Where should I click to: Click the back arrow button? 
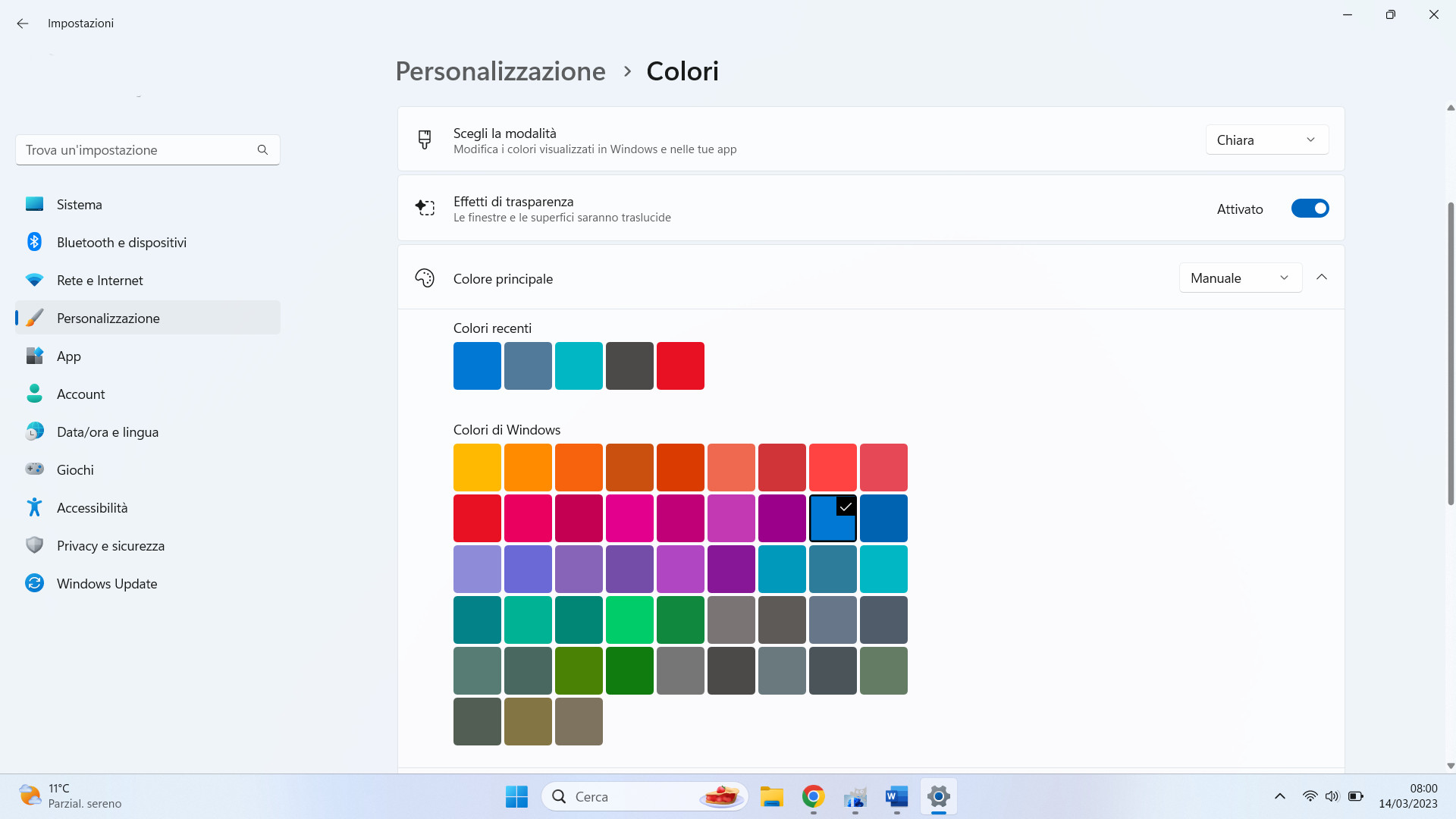pos(22,23)
